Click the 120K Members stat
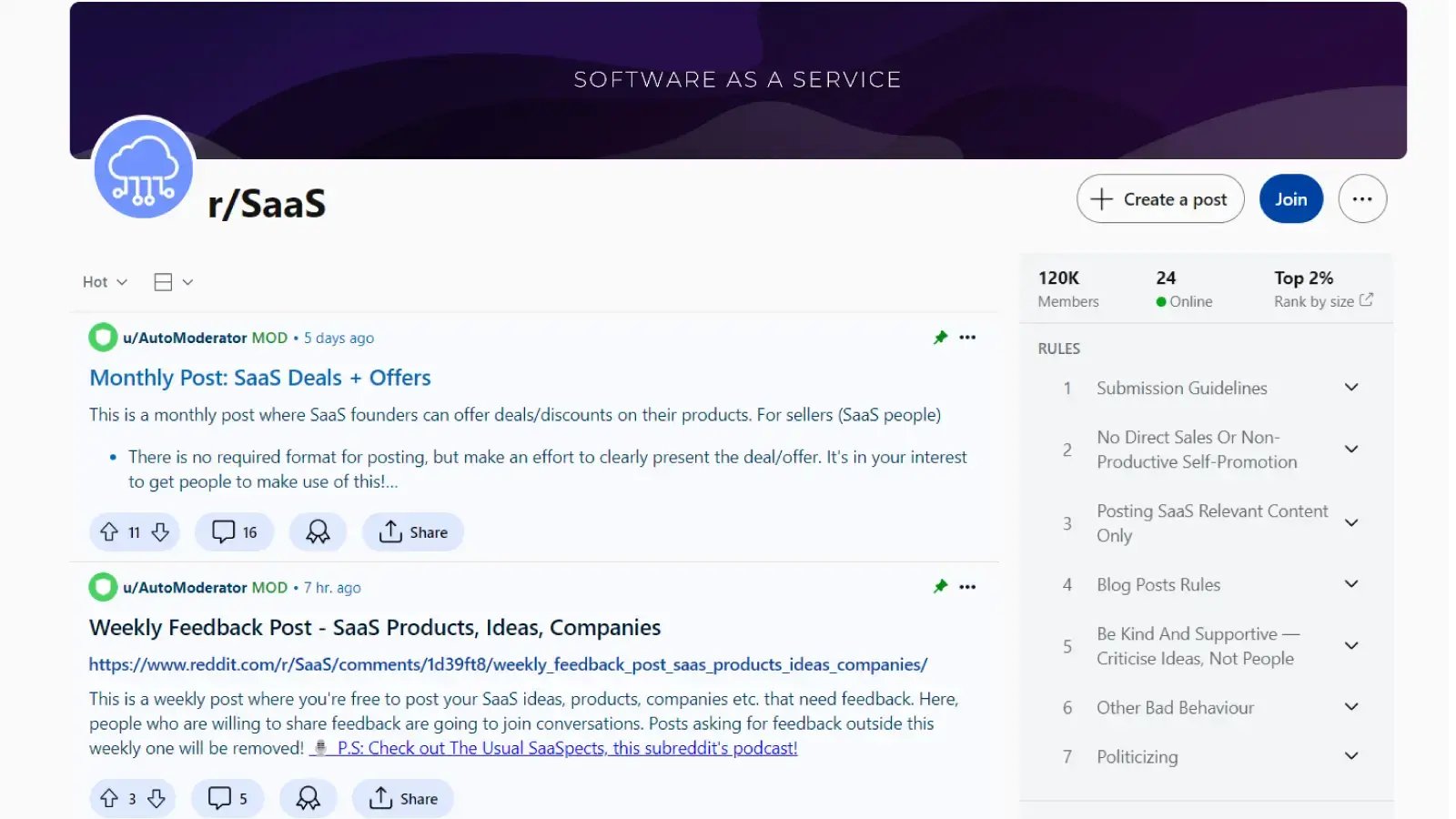The height and width of the screenshot is (819, 1456). click(x=1068, y=288)
